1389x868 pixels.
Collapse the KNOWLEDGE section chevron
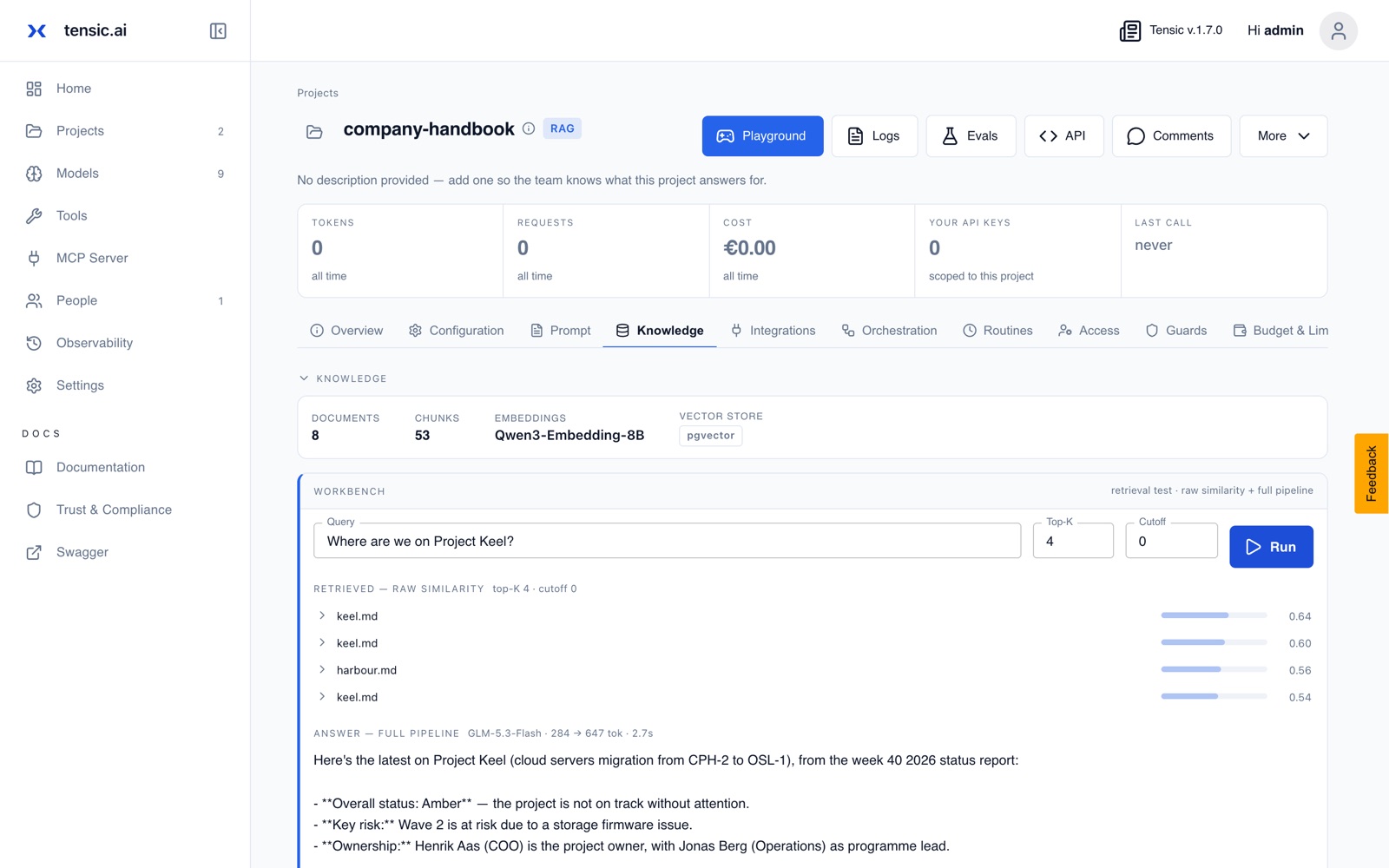[x=304, y=378]
